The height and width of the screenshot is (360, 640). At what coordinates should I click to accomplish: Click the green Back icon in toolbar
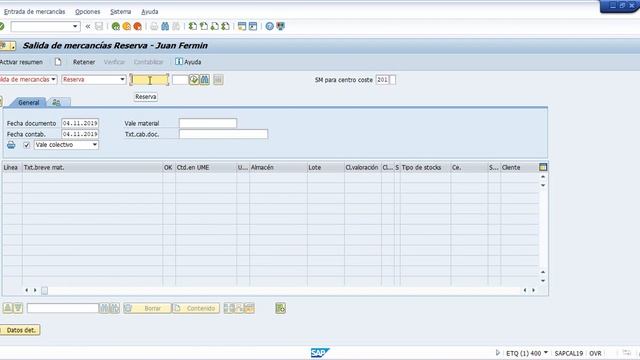[x=116, y=27]
